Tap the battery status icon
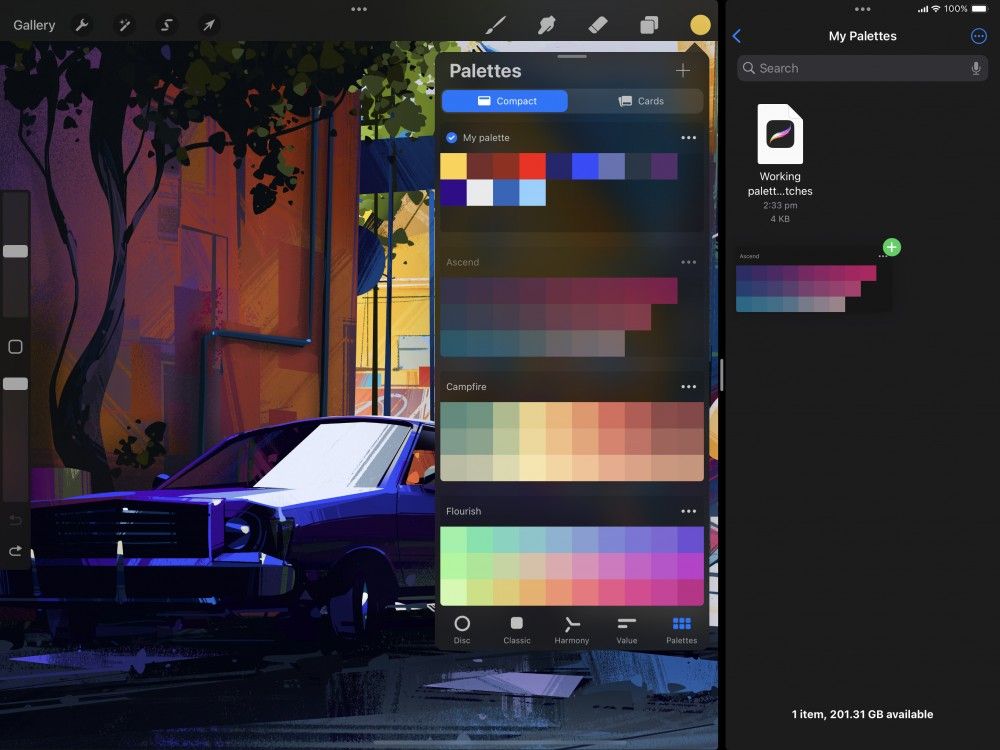The width and height of the screenshot is (1000, 750). tap(980, 9)
